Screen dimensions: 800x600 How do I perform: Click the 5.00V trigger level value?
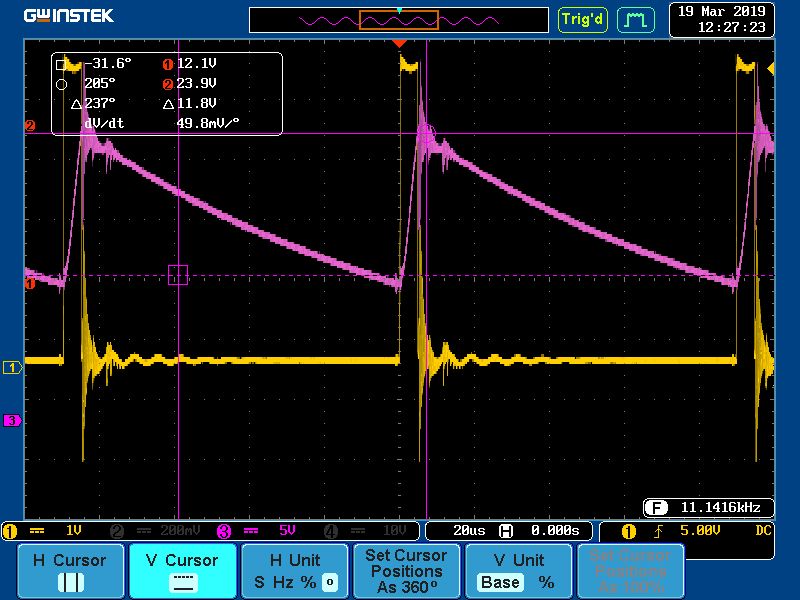pos(700,531)
